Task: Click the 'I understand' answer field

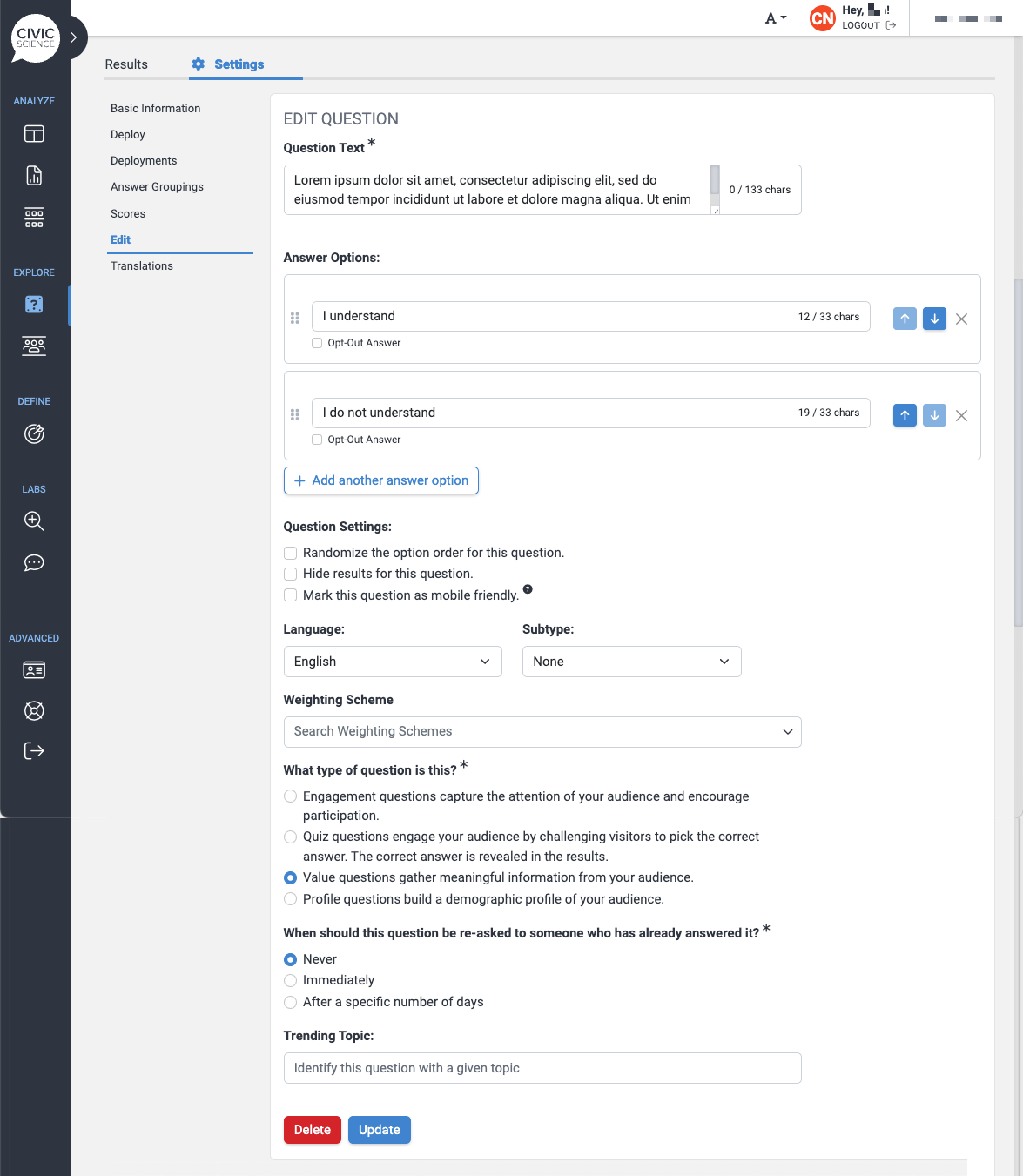Action: tap(590, 317)
